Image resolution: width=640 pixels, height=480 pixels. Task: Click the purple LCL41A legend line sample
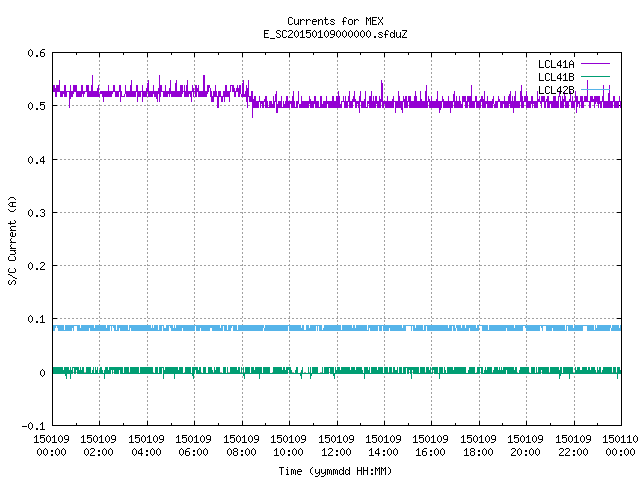(x=595, y=64)
